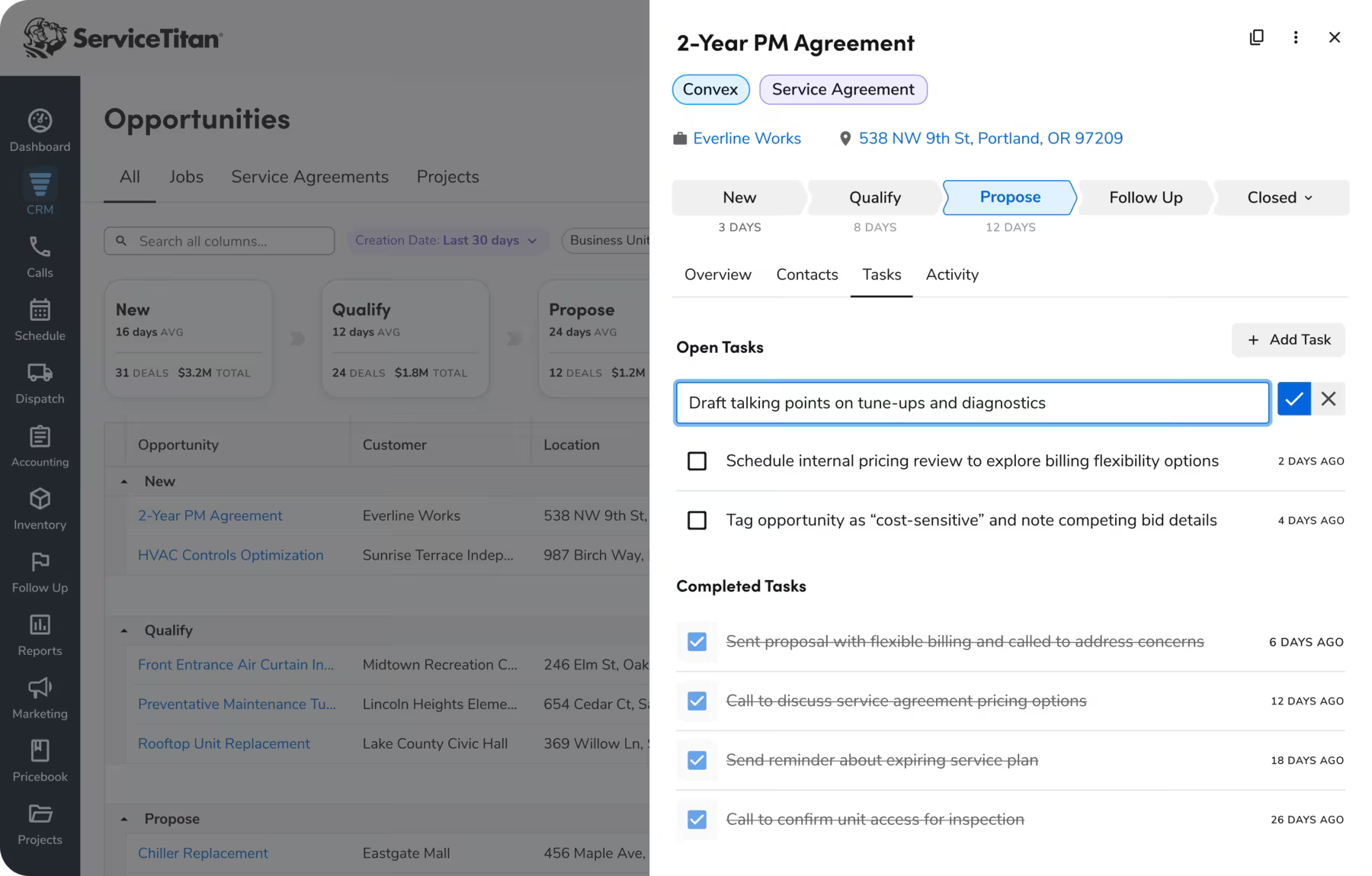The image size is (1372, 876).
Task: Open the Dashboard sidebar icon
Action: click(40, 120)
